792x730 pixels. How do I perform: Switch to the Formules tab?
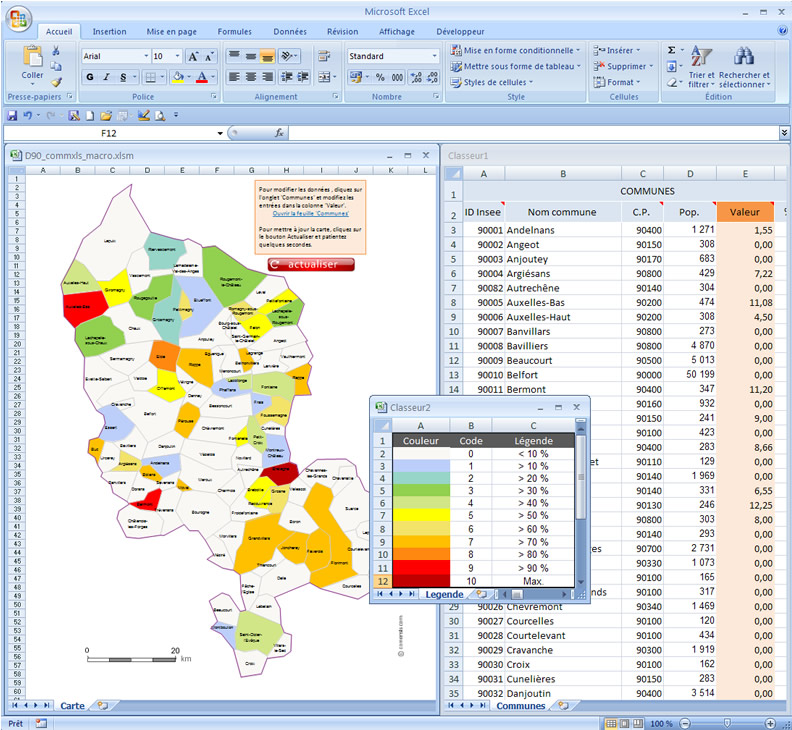(x=234, y=31)
